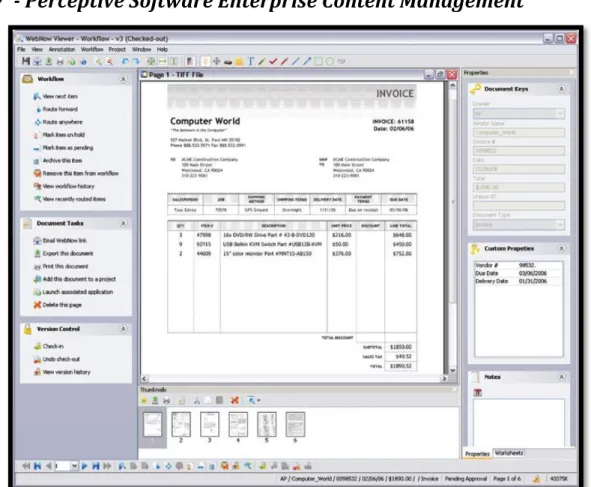
Task: Jump to first page icon in bottom toolbar
Action: [37, 466]
